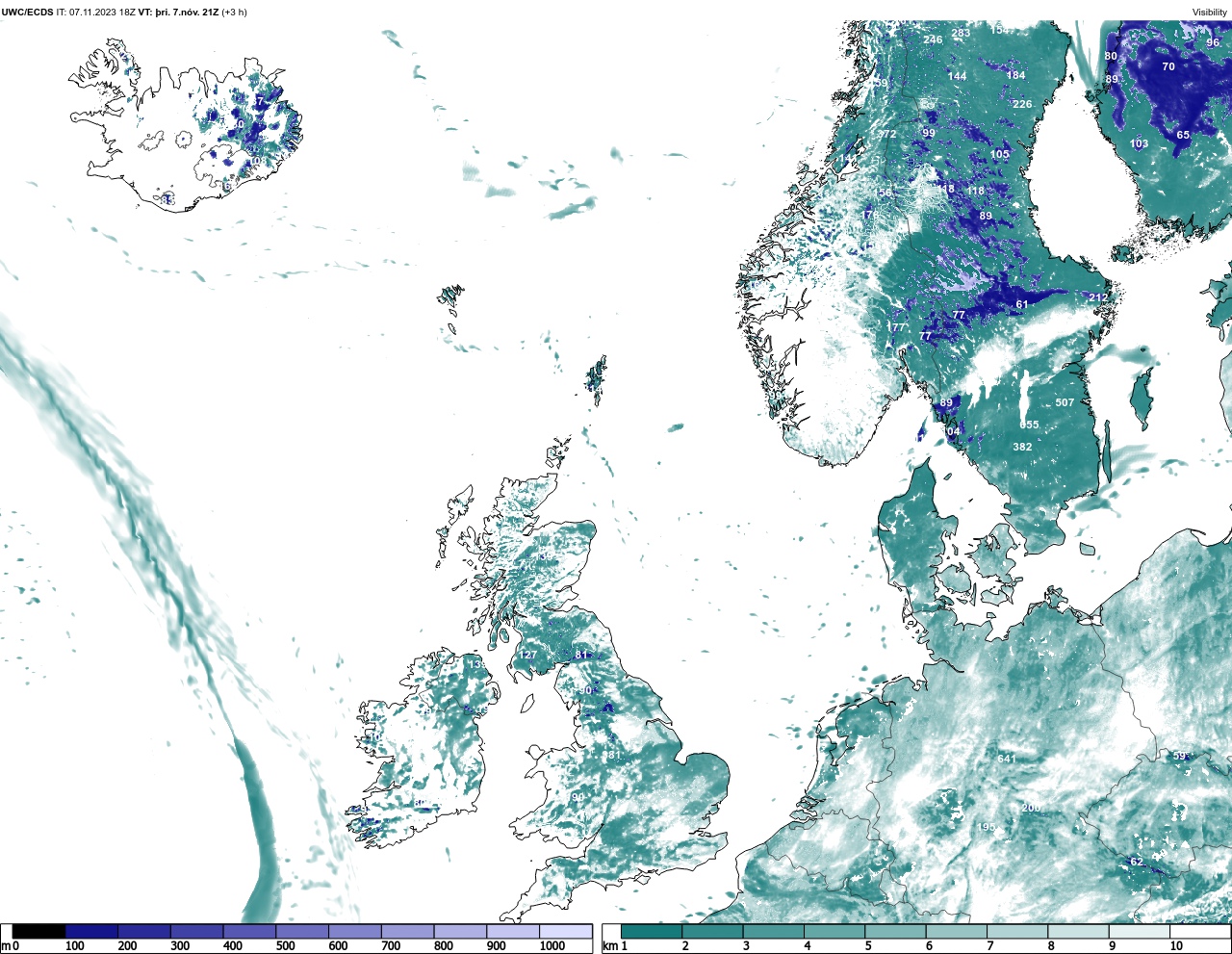Viewport: 1232px width, 954px height.
Task: Select the '500' tick label on meter scale
Action: click(285, 946)
